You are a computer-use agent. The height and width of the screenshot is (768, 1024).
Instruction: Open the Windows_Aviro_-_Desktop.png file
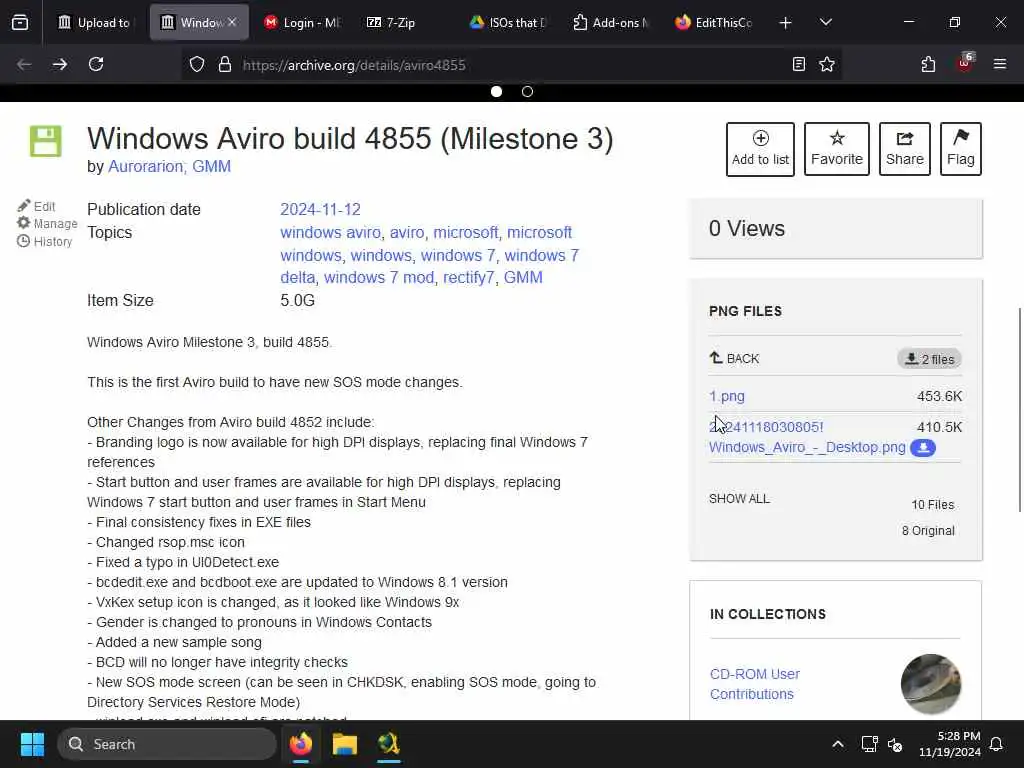pos(807,437)
